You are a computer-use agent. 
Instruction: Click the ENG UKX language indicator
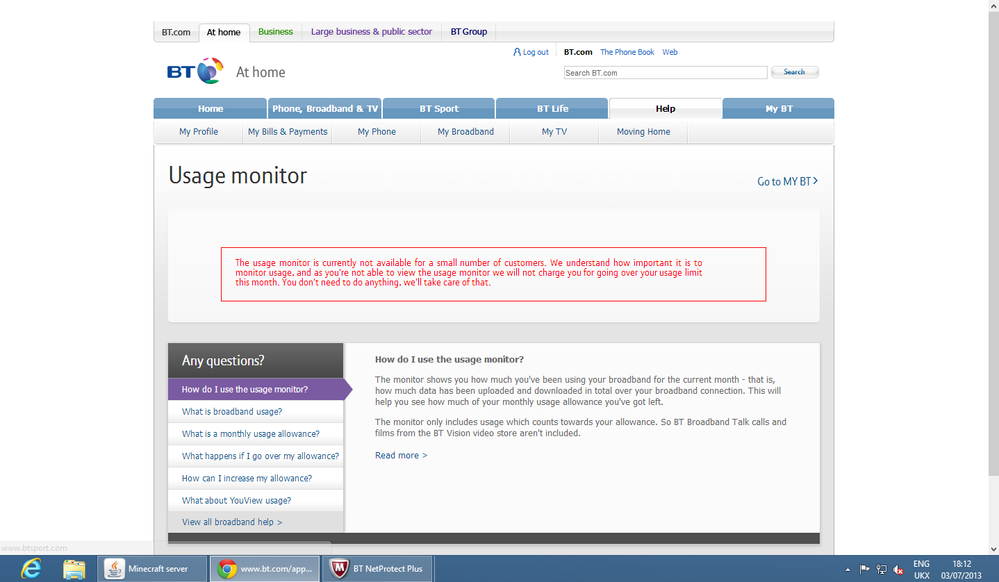coord(921,569)
